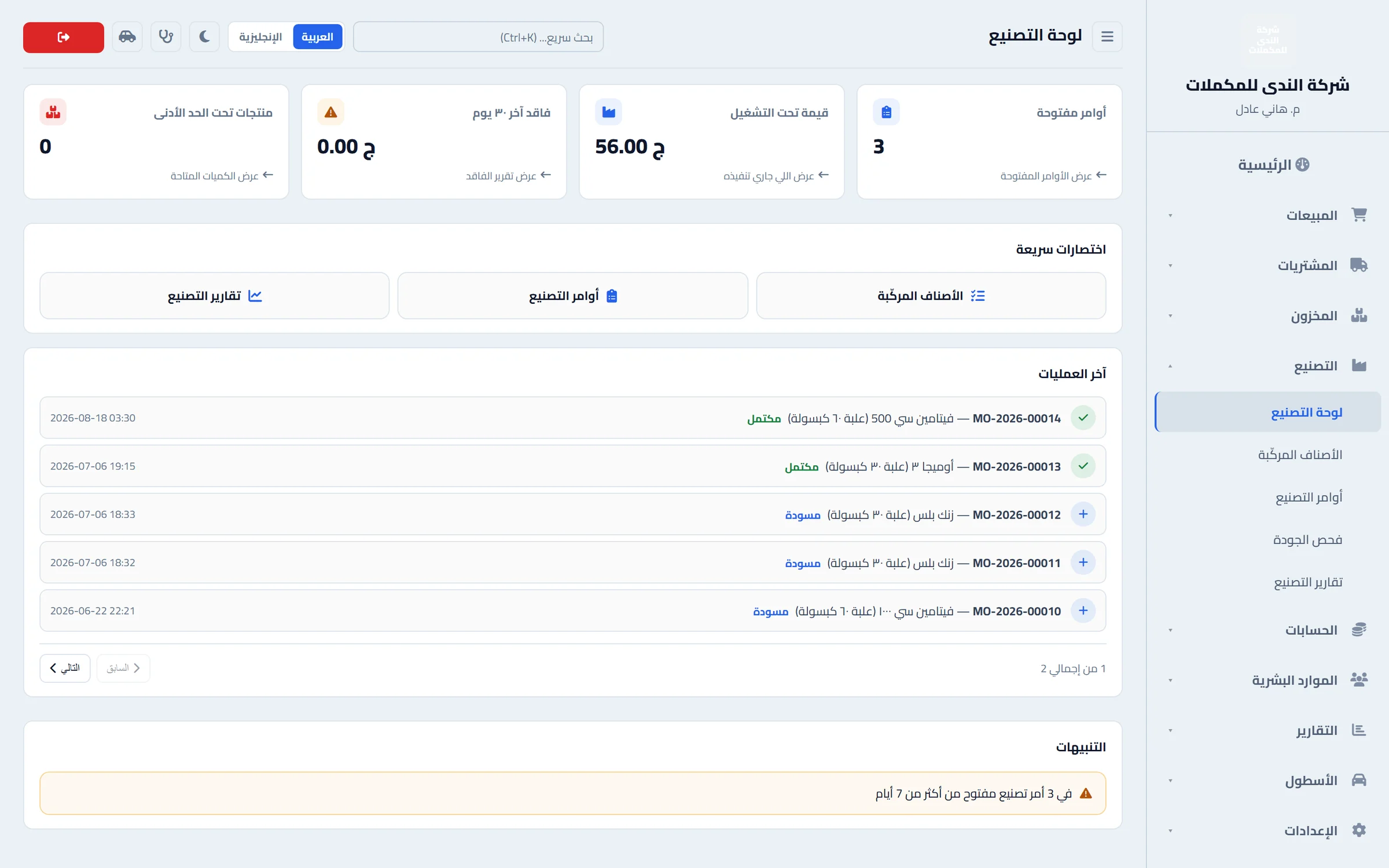
Task: Open فحص الجودة in sidebar submenu
Action: [x=1267, y=540]
